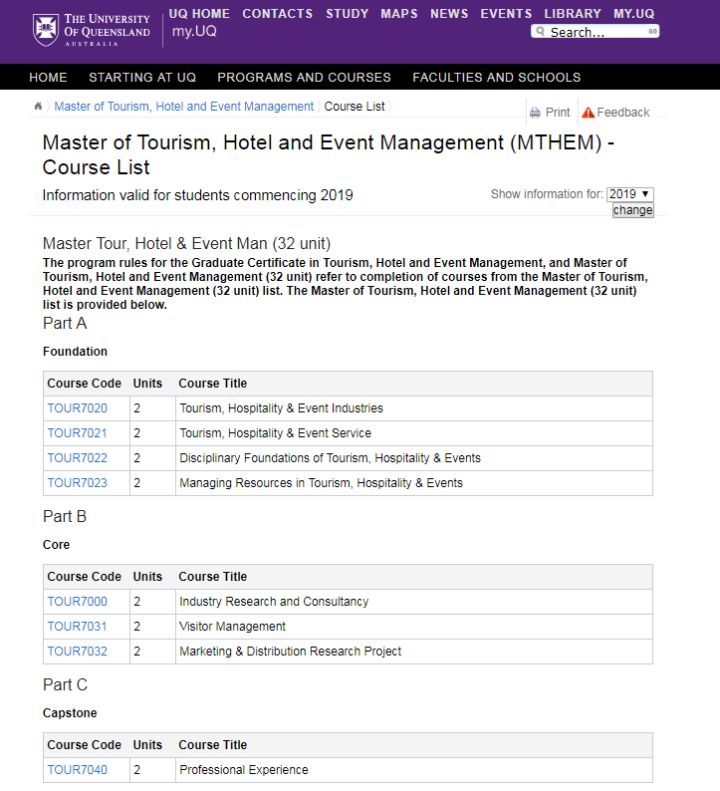This screenshot has height=791, width=720.
Task: Open course TOUR7021
Action: [x=77, y=433]
